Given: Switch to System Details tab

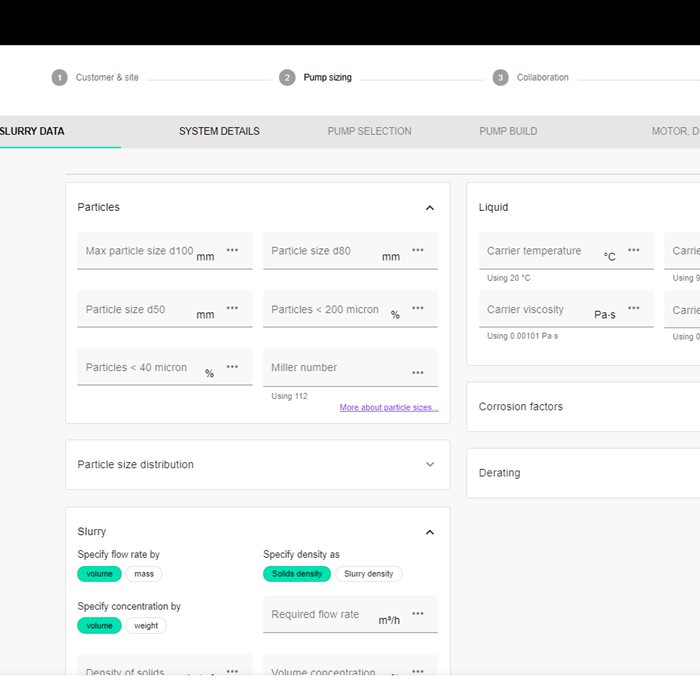Looking at the screenshot, I should tap(219, 131).
